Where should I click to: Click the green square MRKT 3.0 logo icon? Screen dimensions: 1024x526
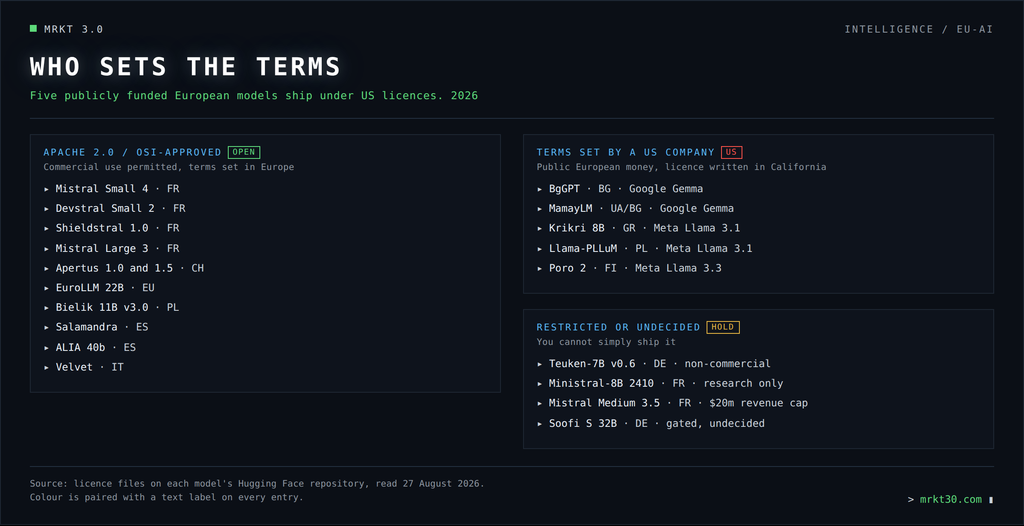[33, 29]
